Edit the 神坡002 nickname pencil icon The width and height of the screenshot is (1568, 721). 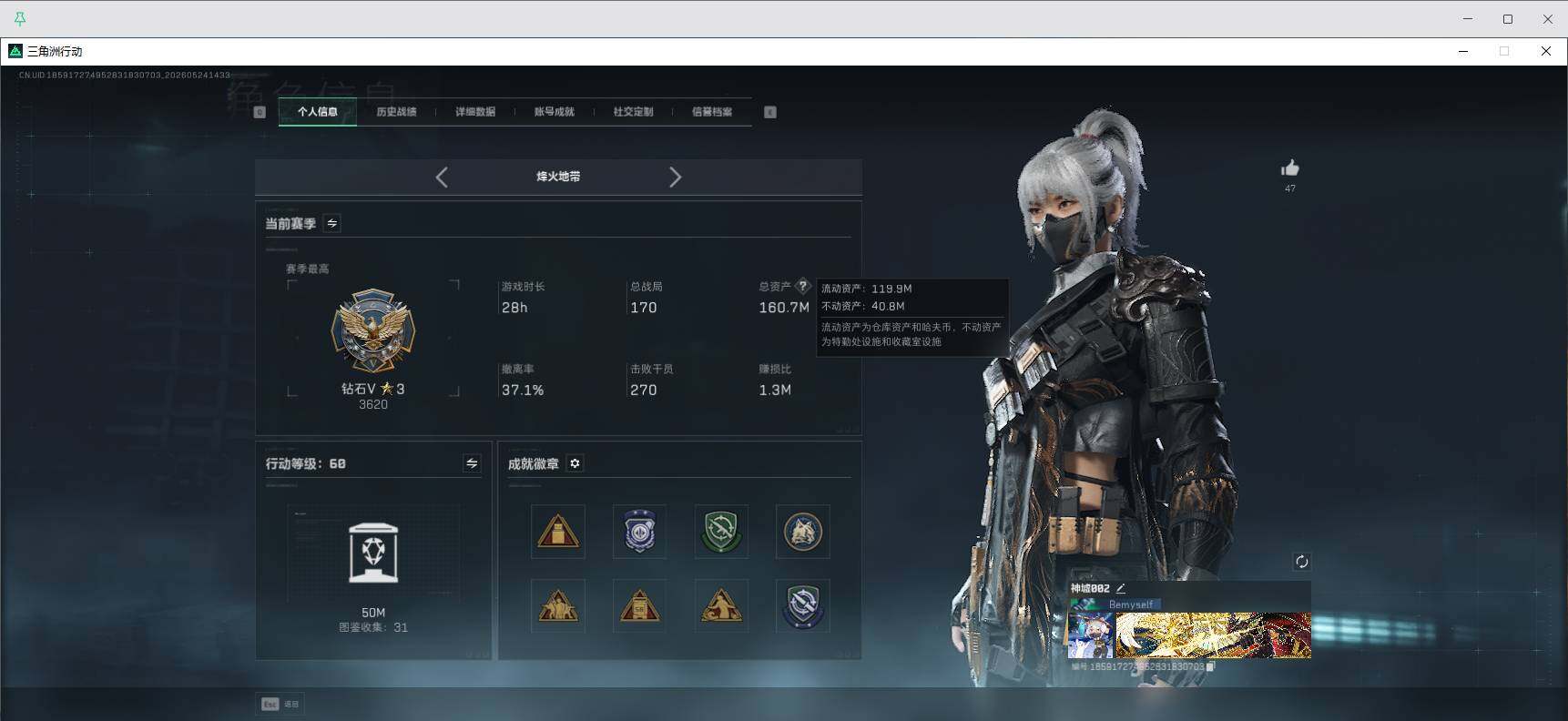pos(1121,589)
